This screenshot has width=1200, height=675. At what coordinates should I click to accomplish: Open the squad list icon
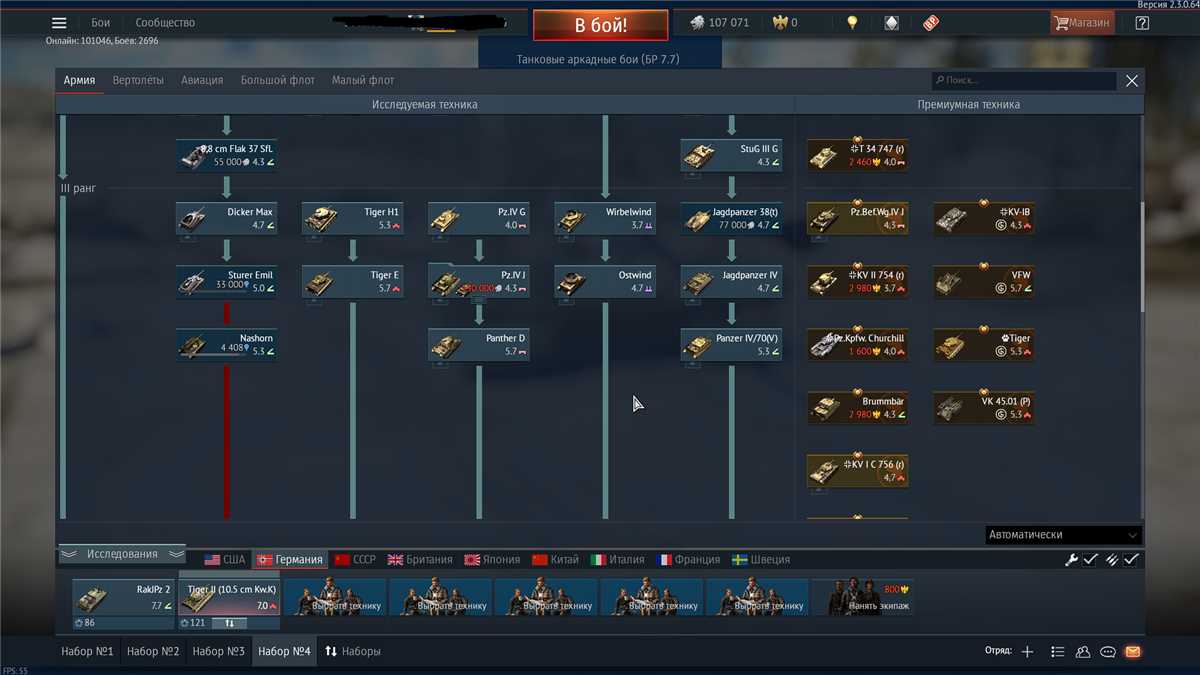pos(1057,652)
